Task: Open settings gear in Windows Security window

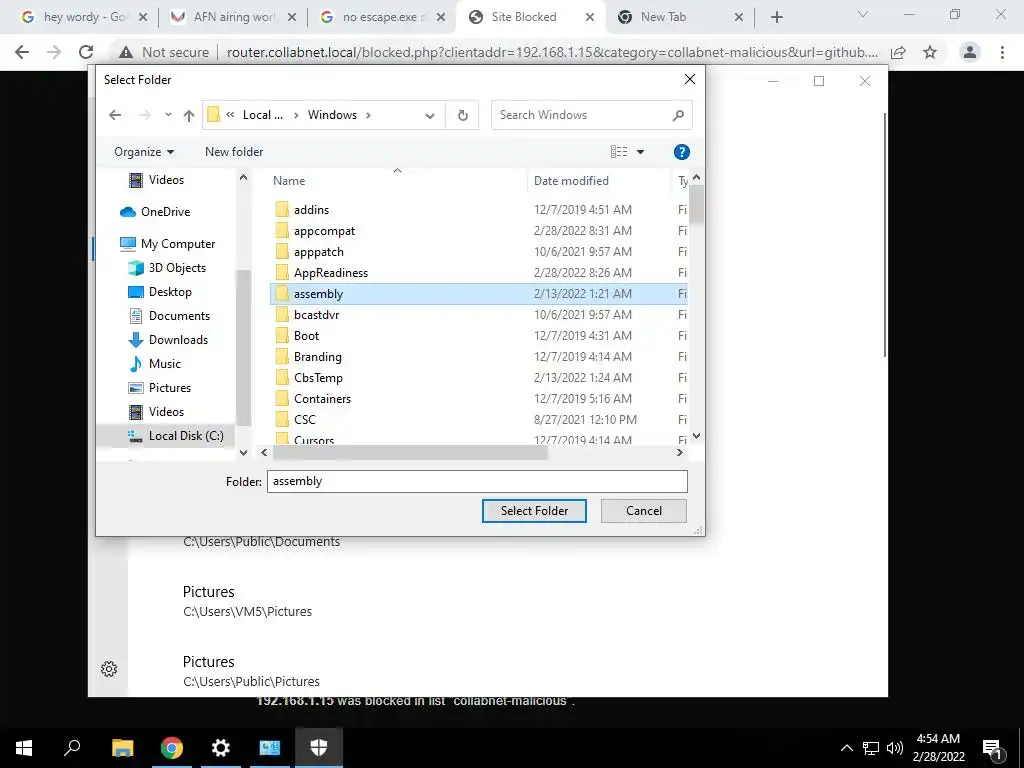Action: pos(109,669)
